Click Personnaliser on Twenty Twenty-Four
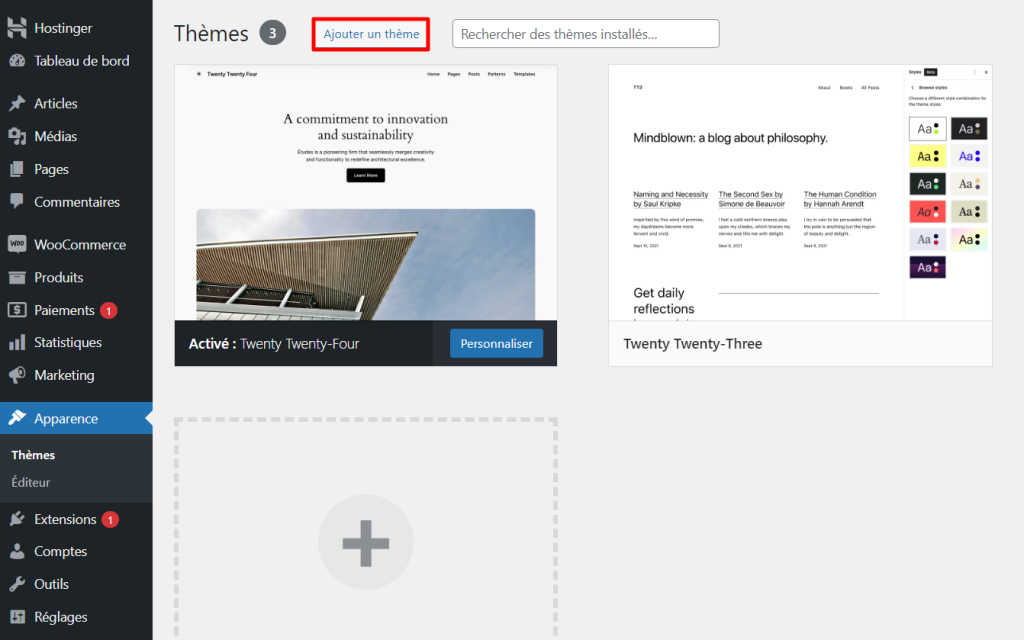This screenshot has width=1024, height=640. point(496,342)
